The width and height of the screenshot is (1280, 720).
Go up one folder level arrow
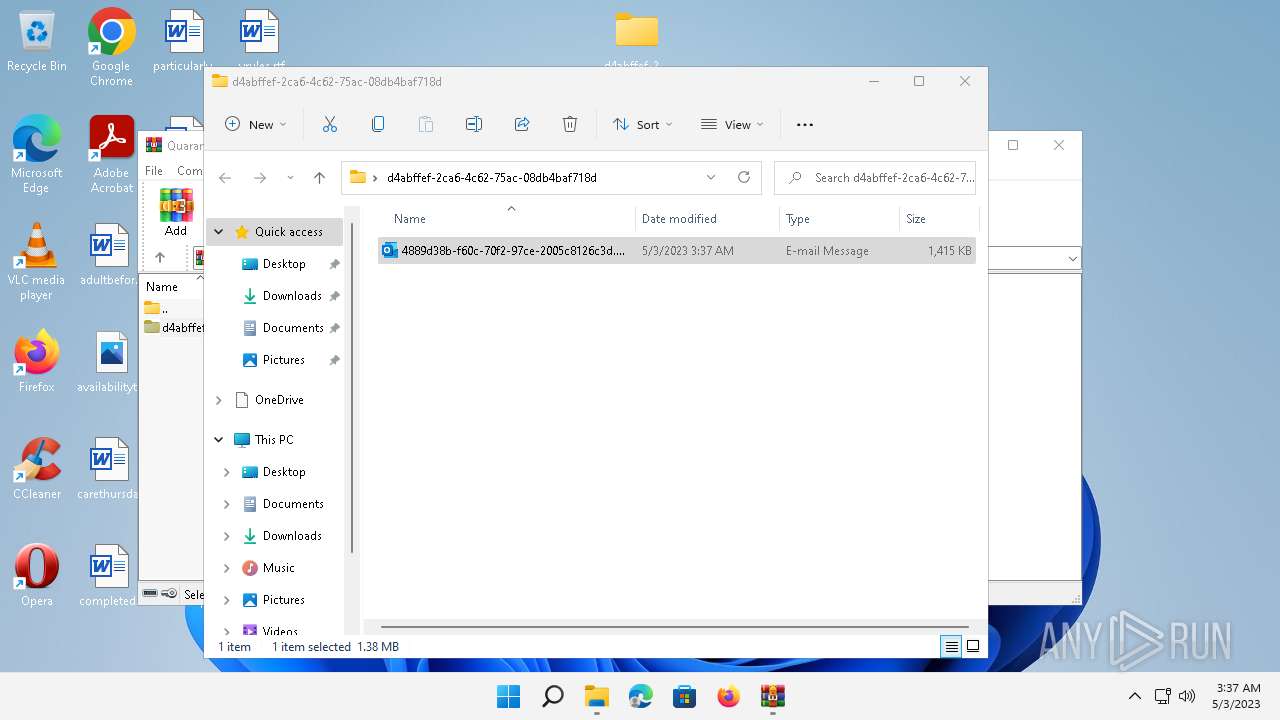[x=319, y=178]
